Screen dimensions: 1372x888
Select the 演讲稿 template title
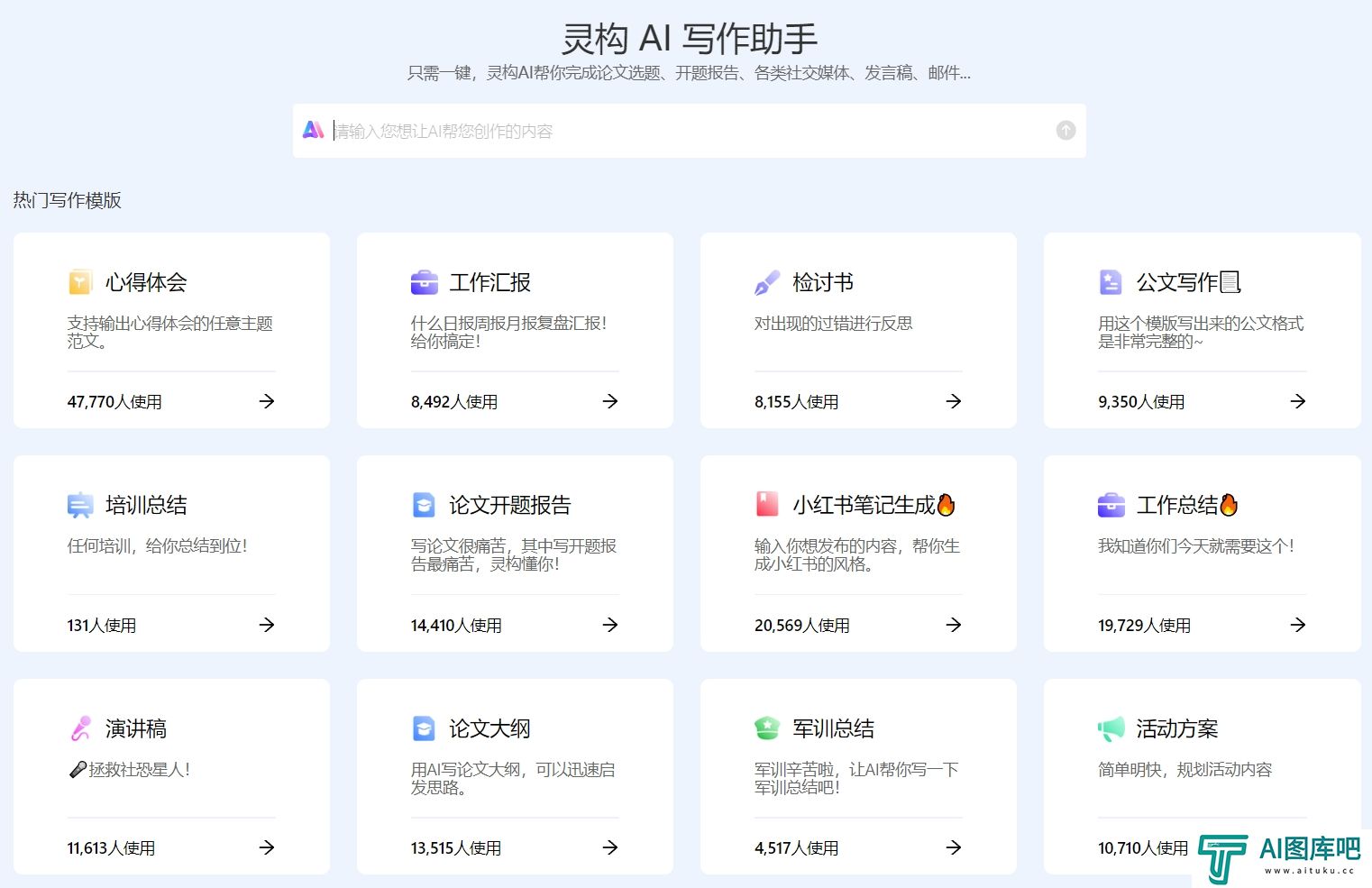click(x=136, y=728)
